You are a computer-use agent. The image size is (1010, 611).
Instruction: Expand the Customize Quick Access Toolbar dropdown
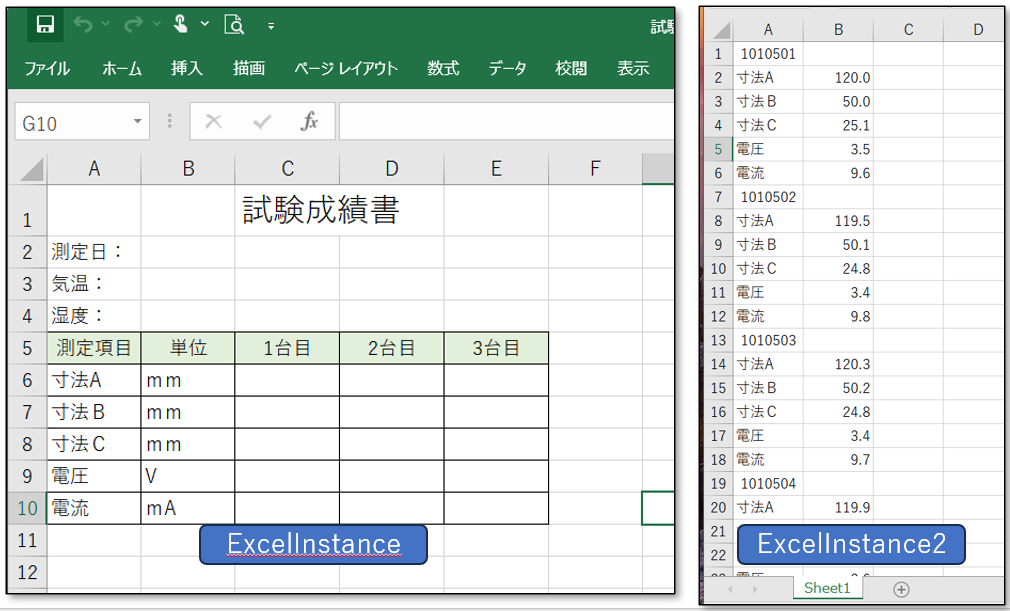click(x=270, y=26)
